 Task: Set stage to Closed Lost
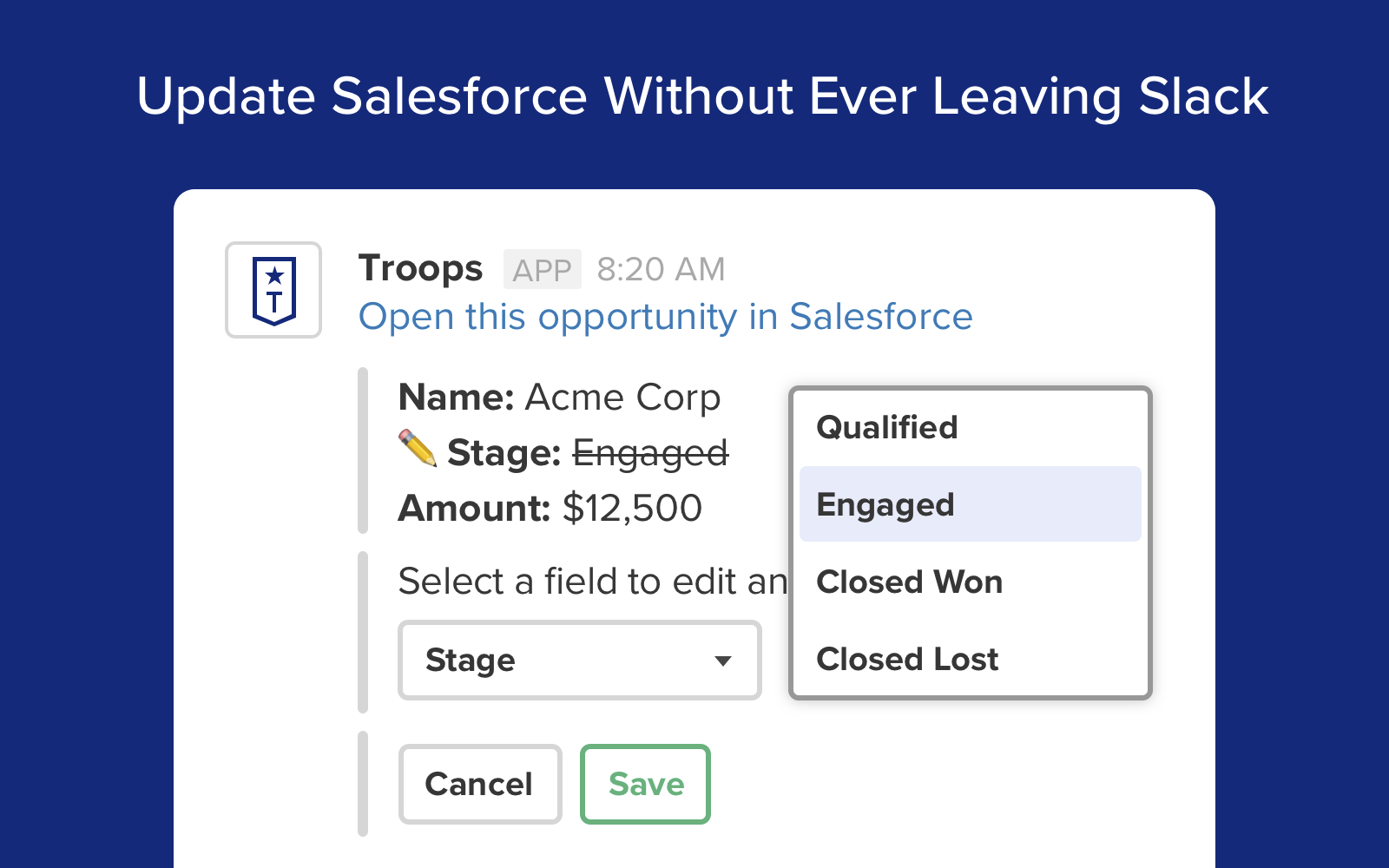(907, 659)
